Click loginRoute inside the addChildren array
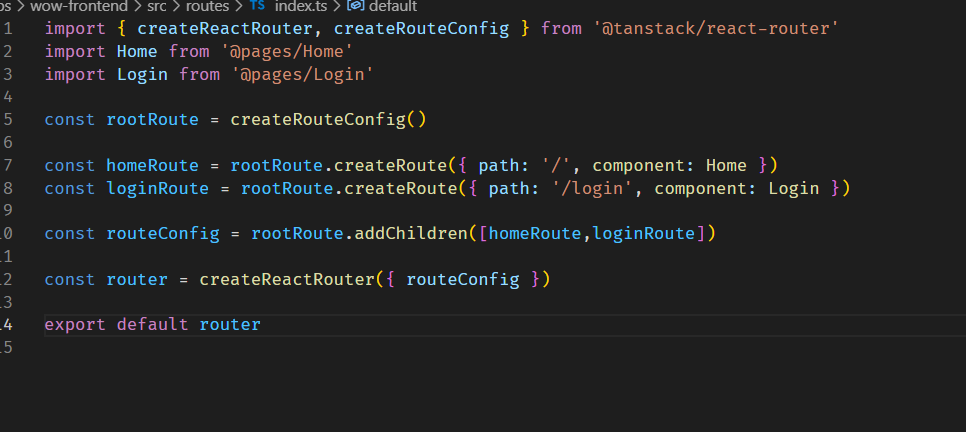Image resolution: width=966 pixels, height=432 pixels. (644, 234)
